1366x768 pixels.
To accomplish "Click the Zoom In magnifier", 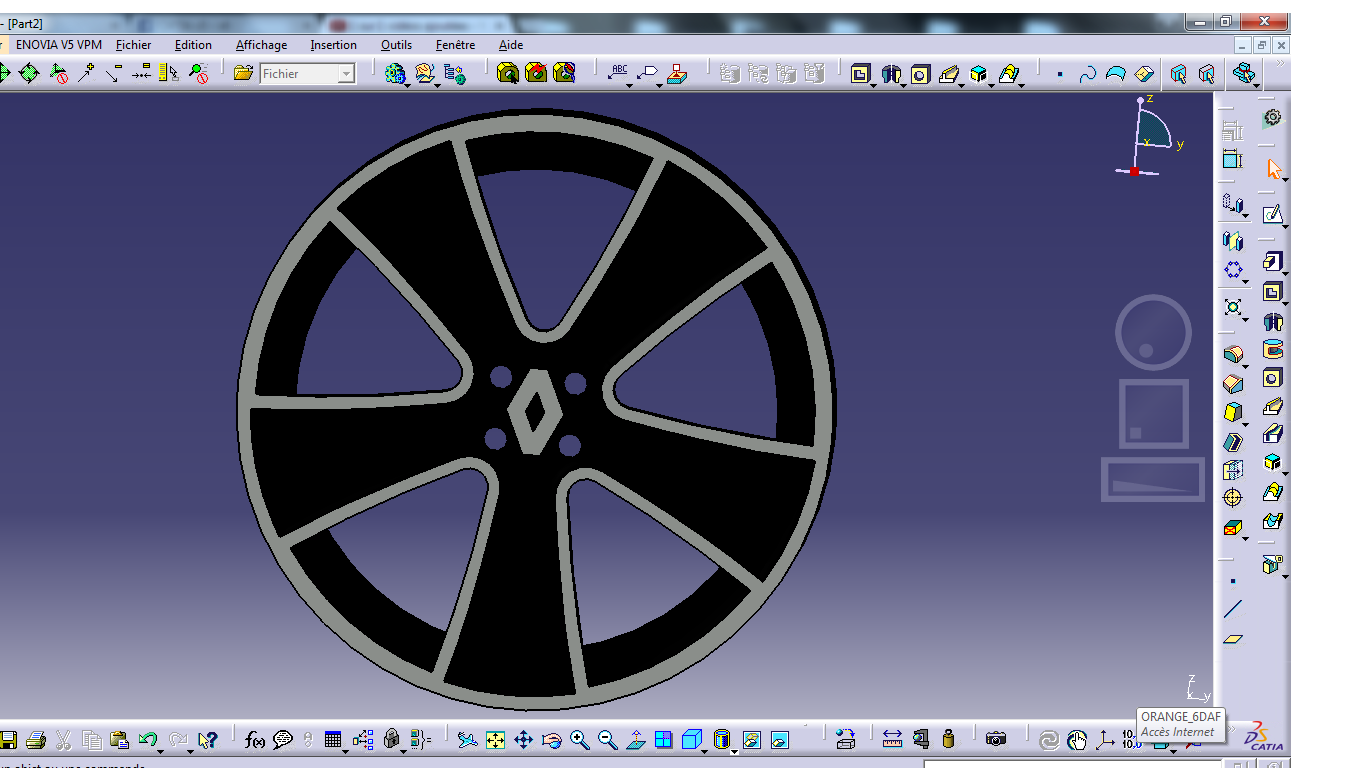I will point(580,740).
